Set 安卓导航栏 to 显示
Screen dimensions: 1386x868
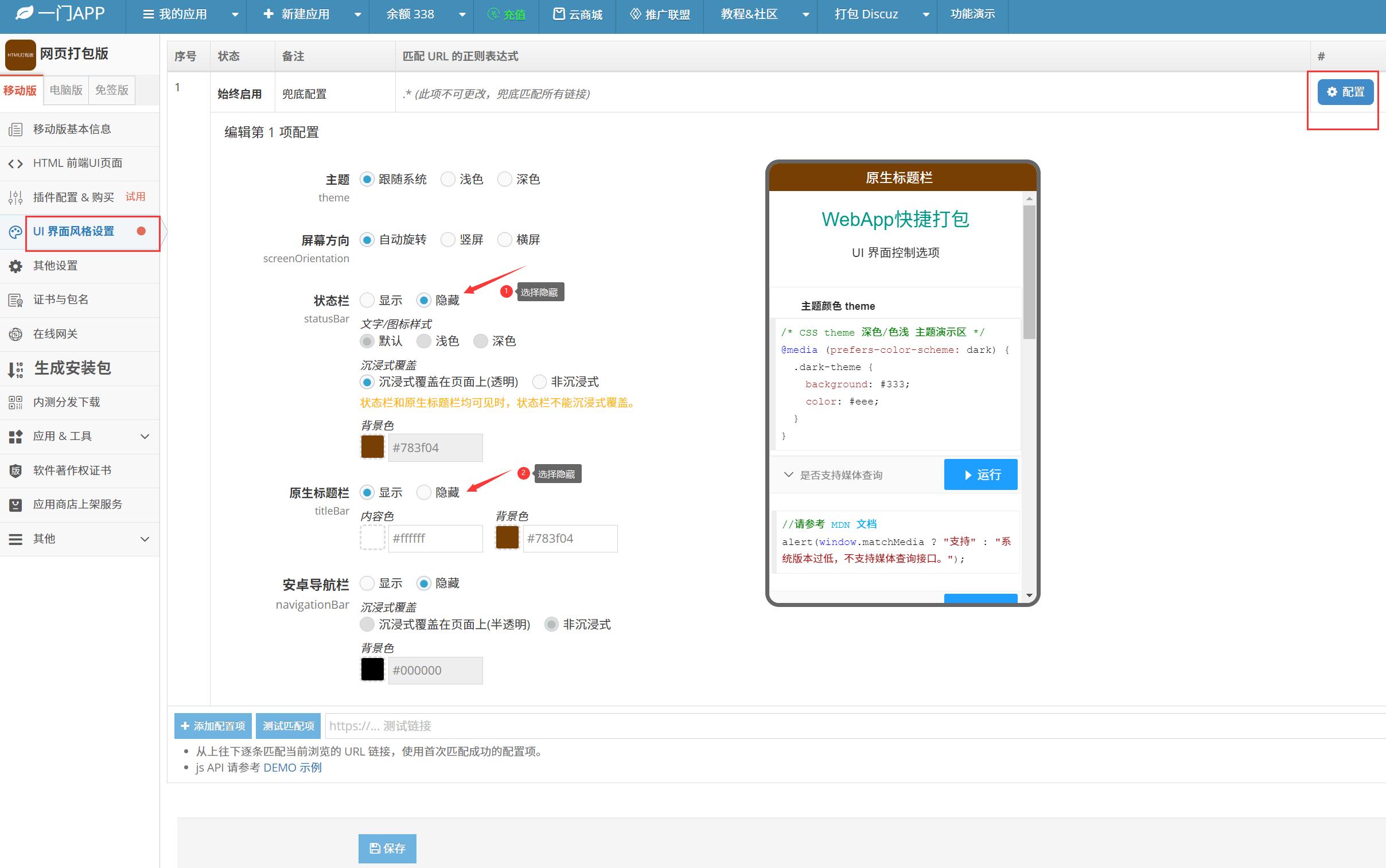coord(367,583)
